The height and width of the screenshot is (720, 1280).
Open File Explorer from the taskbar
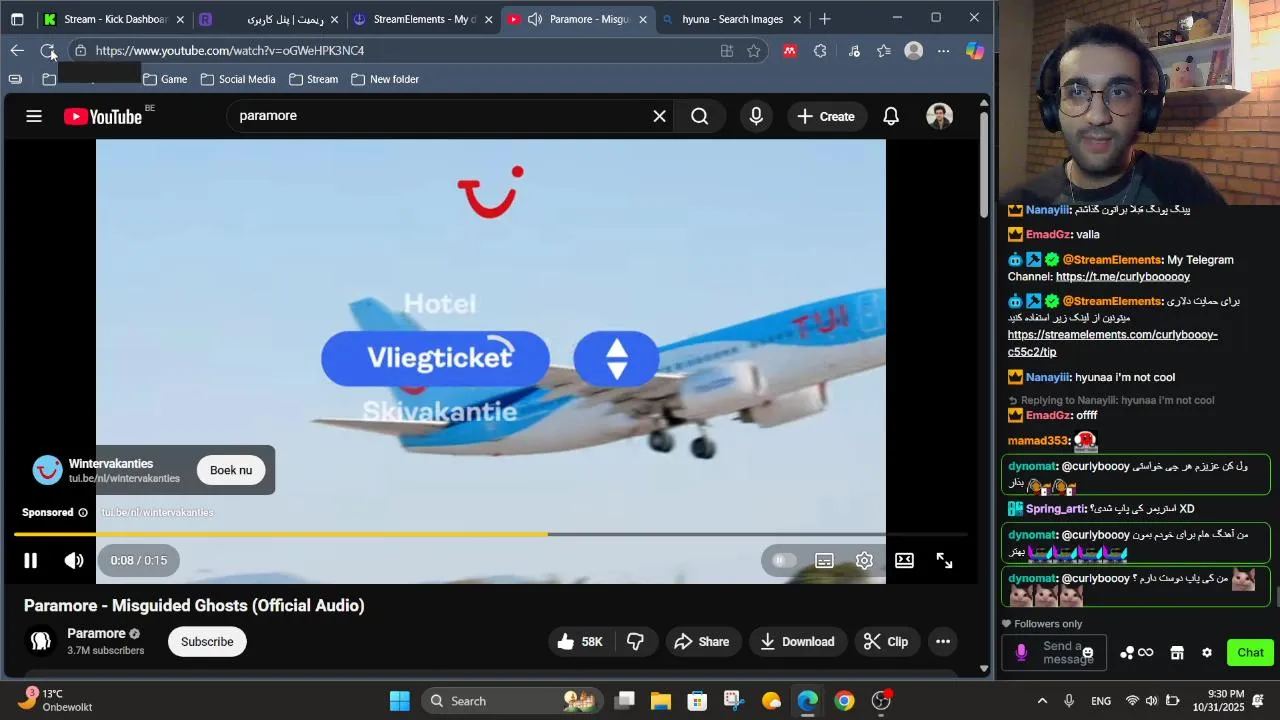(661, 701)
